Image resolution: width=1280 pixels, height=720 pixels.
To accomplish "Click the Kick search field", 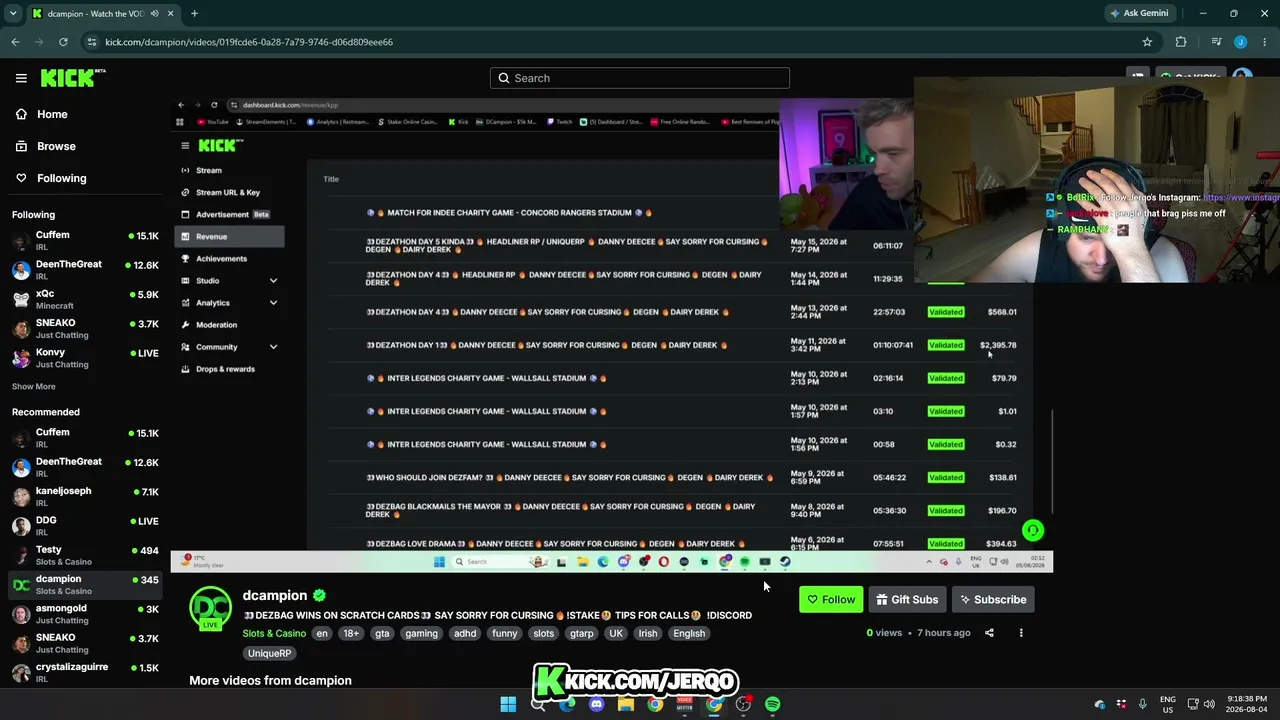I will tap(640, 78).
